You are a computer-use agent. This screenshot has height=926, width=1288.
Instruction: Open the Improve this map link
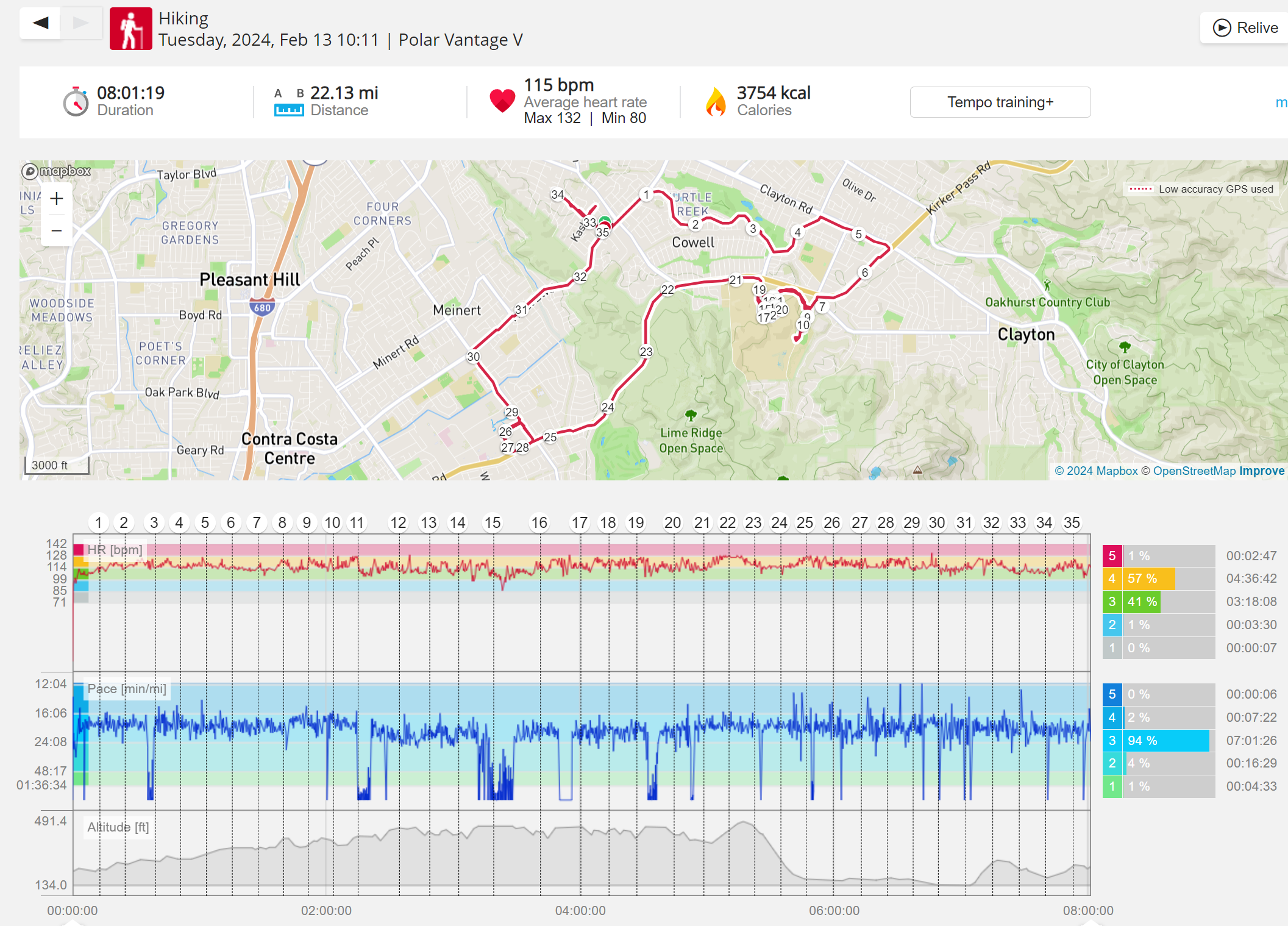[x=1261, y=471]
